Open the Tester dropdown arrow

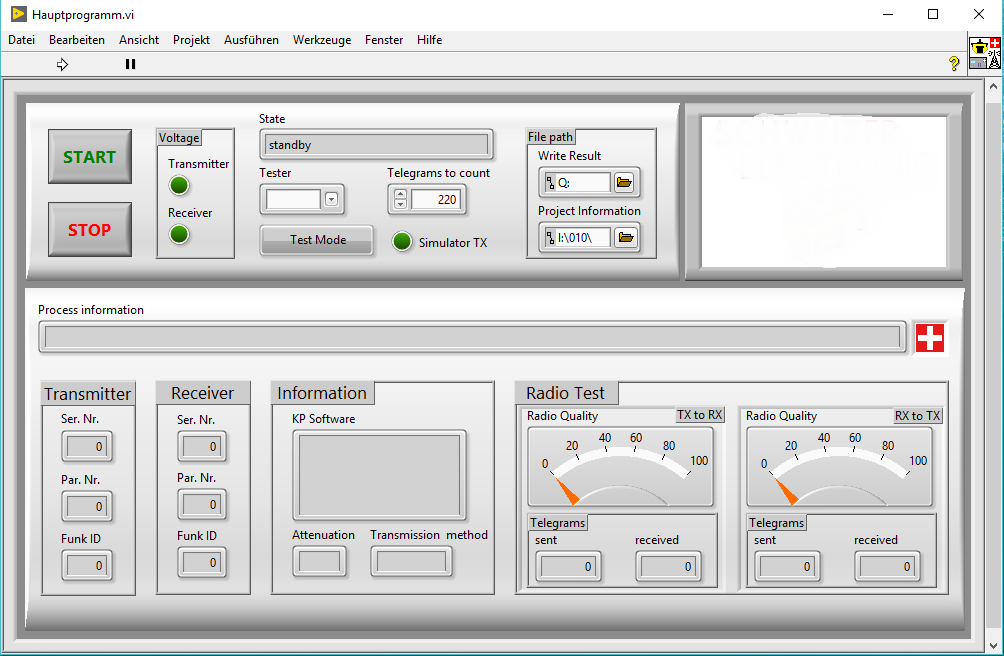(x=331, y=199)
